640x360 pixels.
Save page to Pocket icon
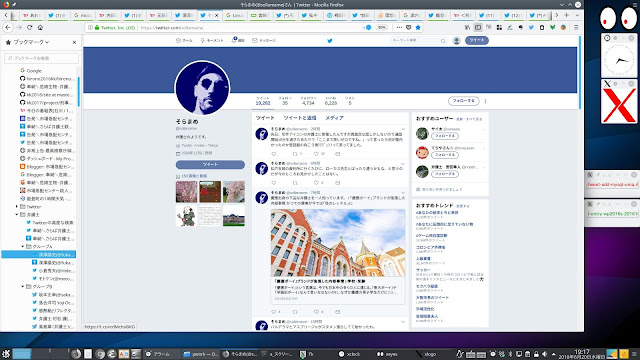pos(409,27)
